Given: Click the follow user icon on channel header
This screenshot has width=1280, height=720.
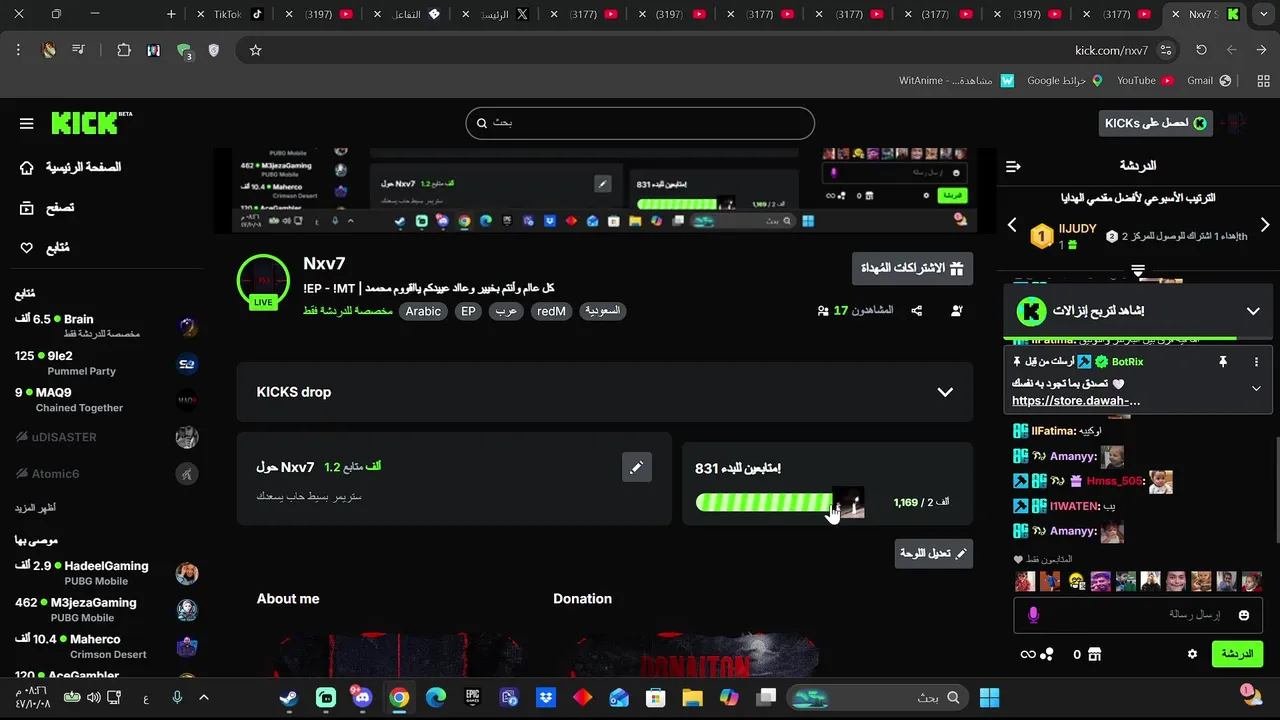Looking at the screenshot, I should [956, 311].
